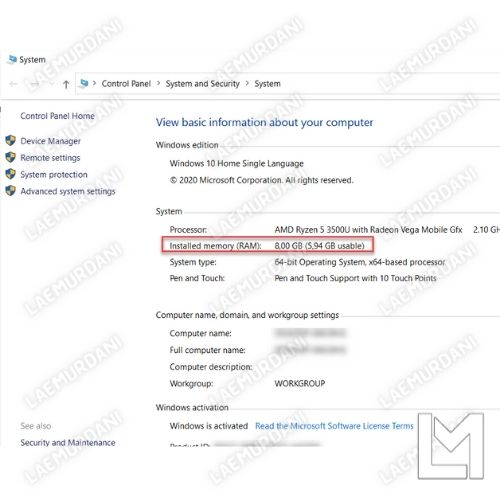Click the Up arrow navigation button
500x500 pixels.
pos(66,84)
